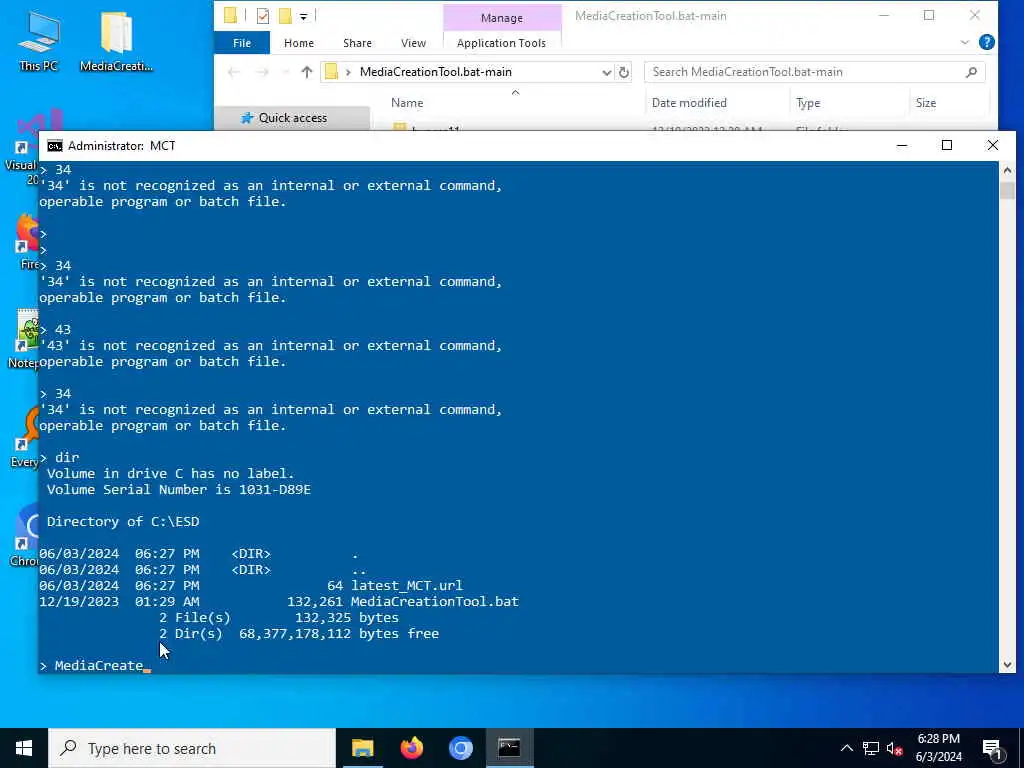Open File Explorer from the taskbar
The width and height of the screenshot is (1024, 768).
tap(362, 748)
